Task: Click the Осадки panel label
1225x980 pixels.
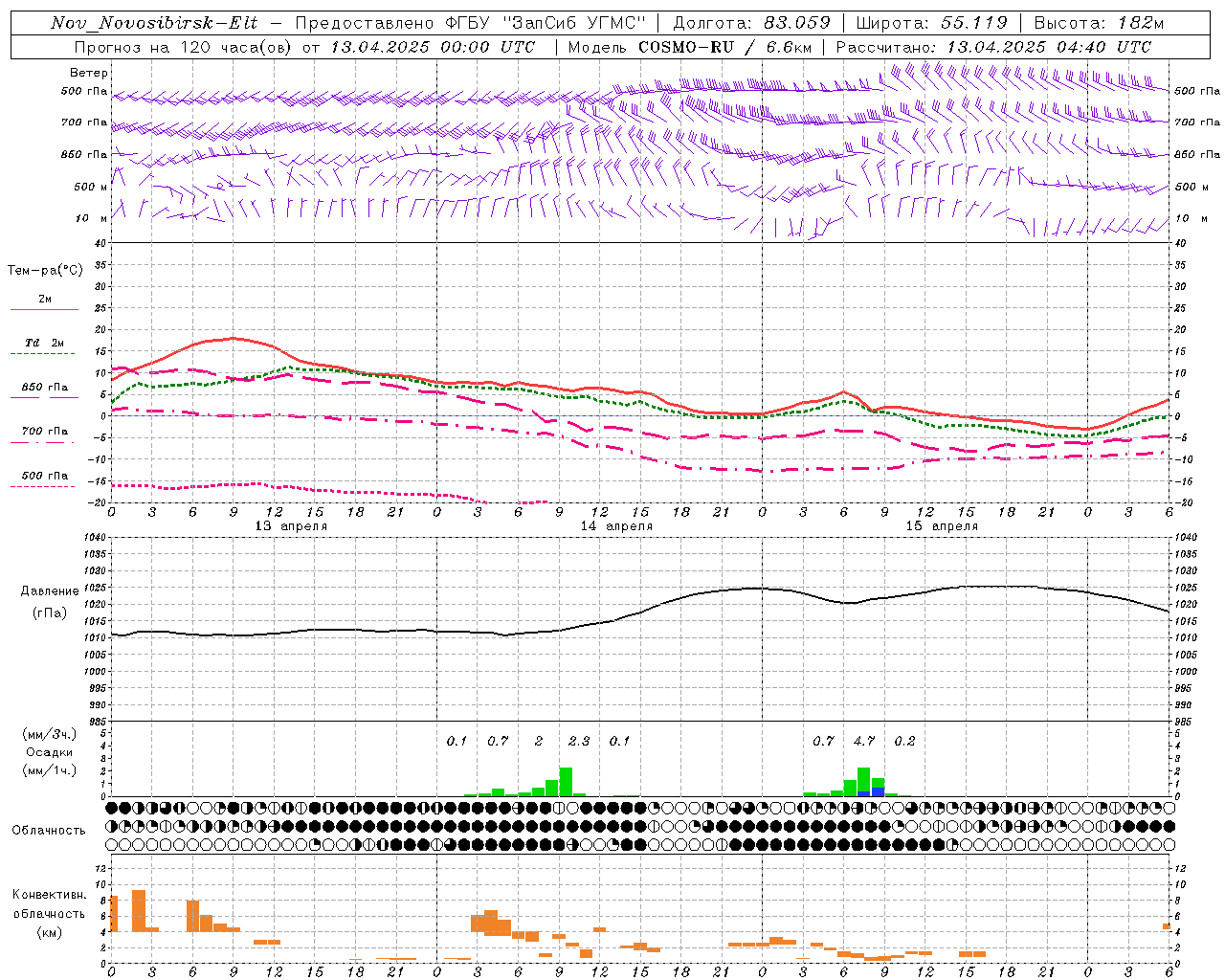Action: click(50, 752)
